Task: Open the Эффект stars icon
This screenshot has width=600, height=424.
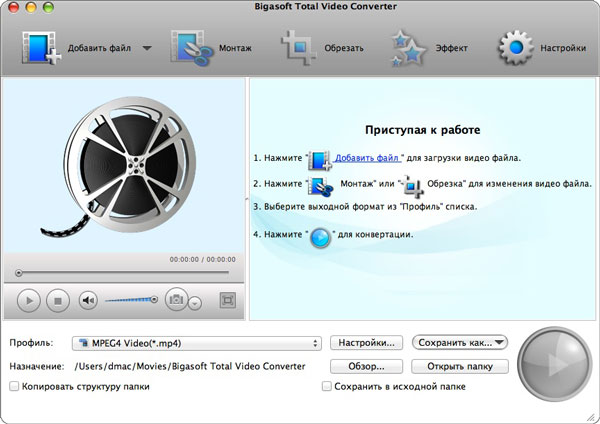Action: point(408,48)
